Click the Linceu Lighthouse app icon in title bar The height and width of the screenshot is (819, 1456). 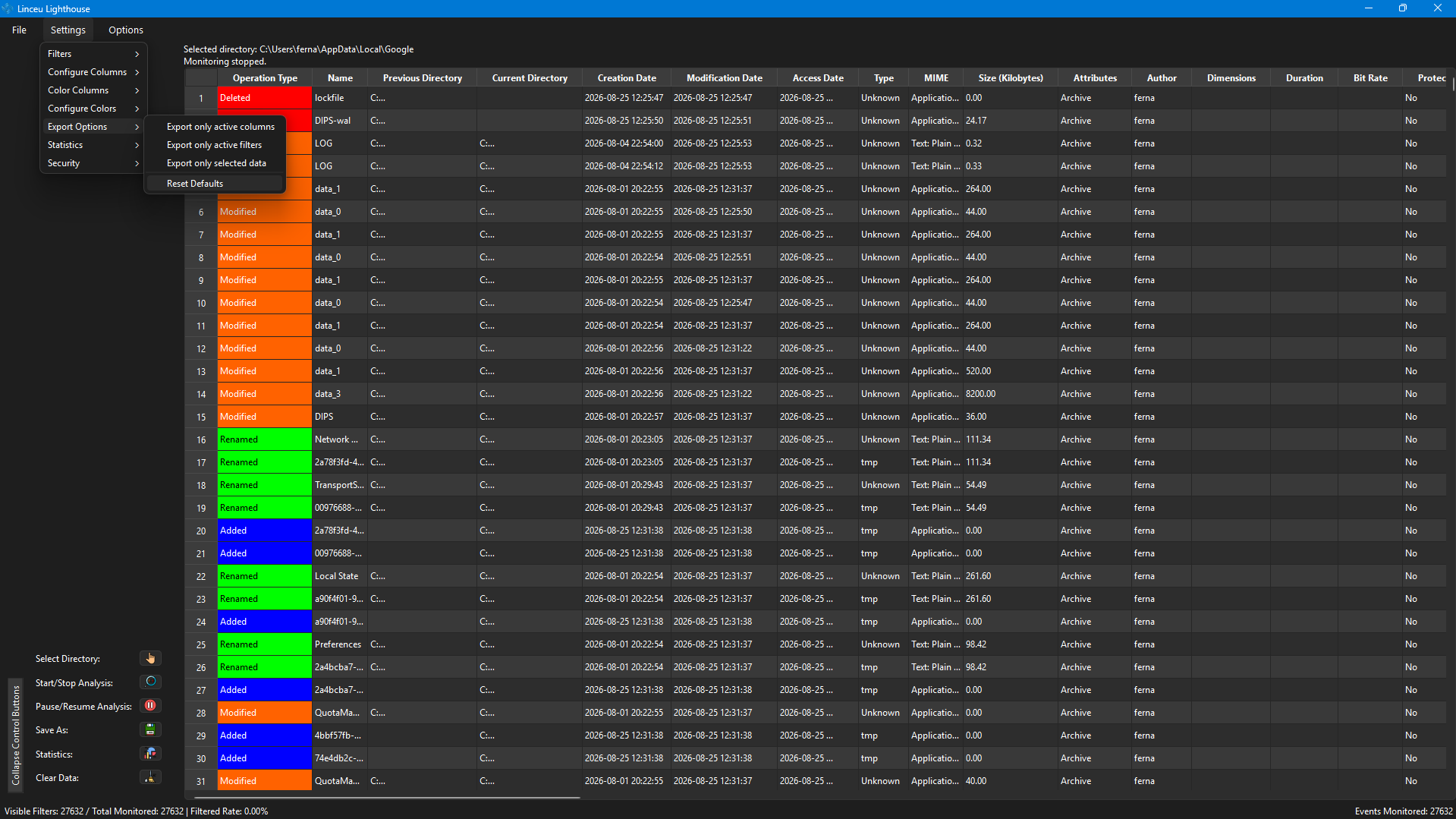coord(8,8)
